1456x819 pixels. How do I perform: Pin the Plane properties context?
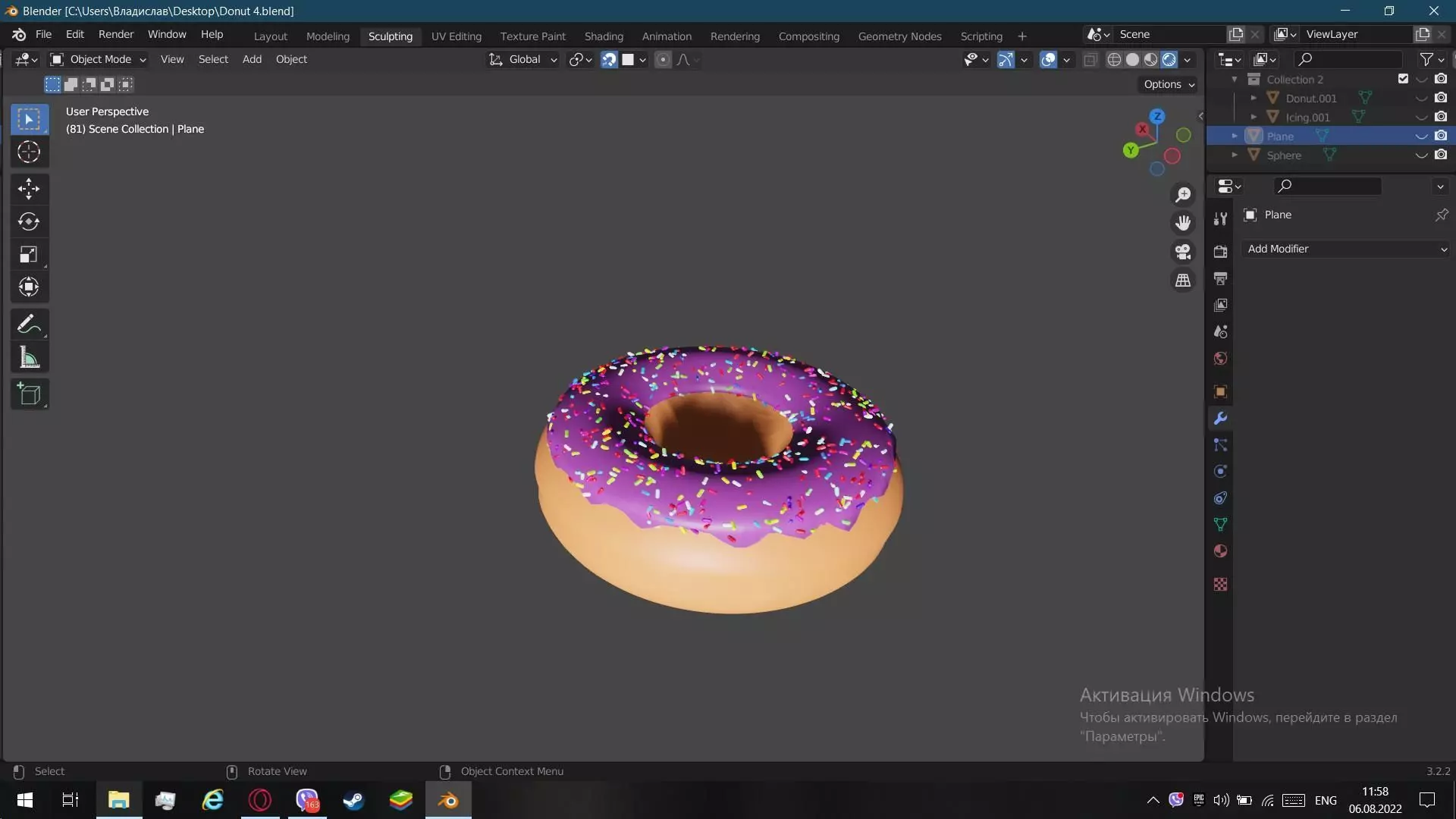(x=1441, y=215)
